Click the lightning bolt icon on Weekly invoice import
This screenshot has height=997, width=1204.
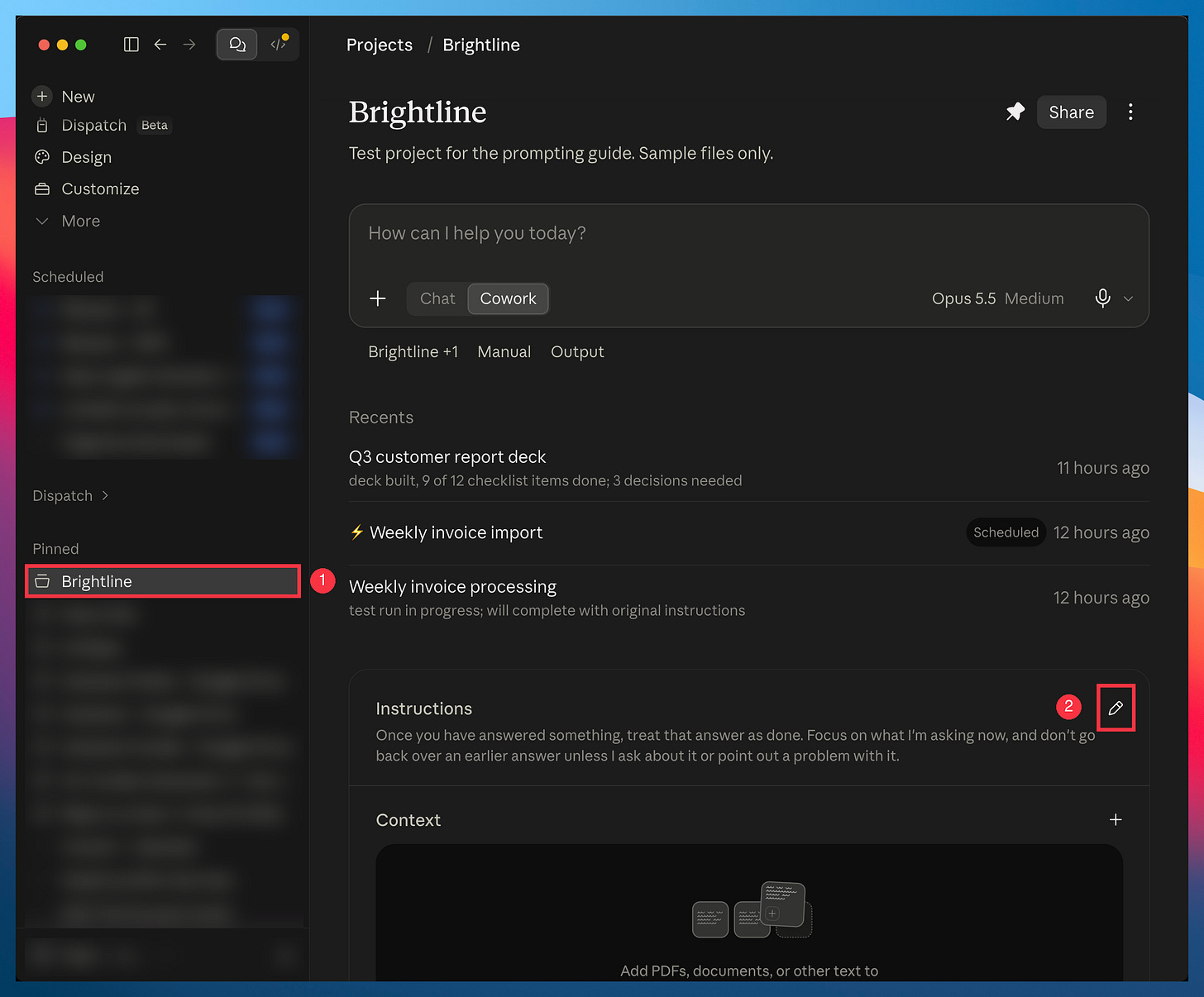pos(356,532)
